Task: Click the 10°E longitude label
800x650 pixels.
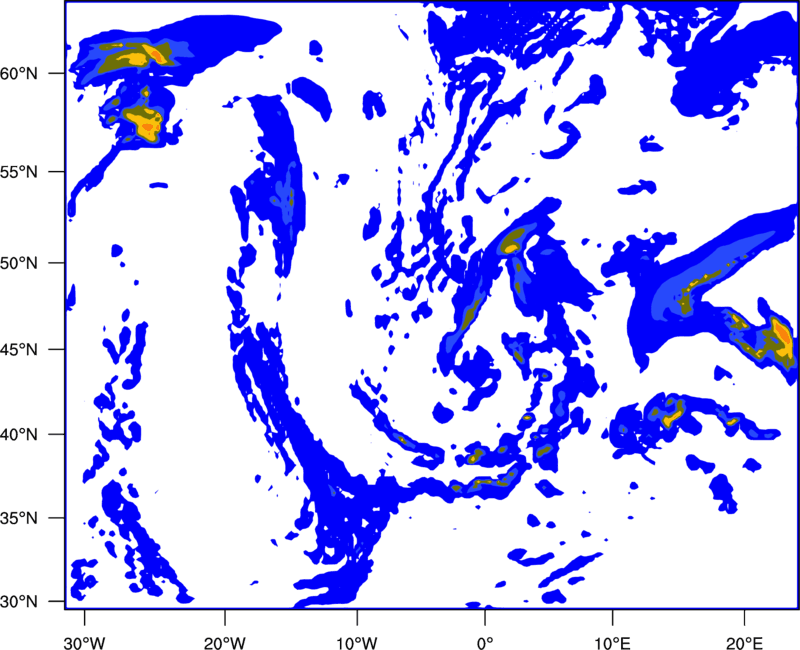Action: click(612, 643)
